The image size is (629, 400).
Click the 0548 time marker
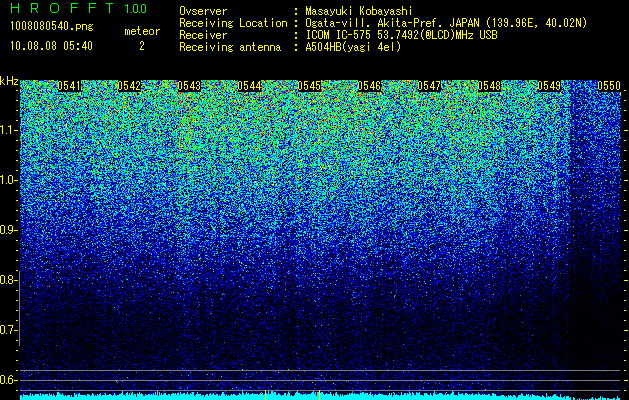coord(489,86)
